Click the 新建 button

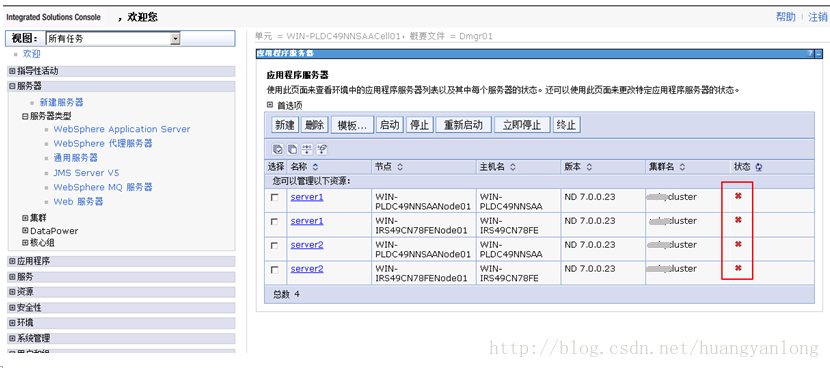285,125
